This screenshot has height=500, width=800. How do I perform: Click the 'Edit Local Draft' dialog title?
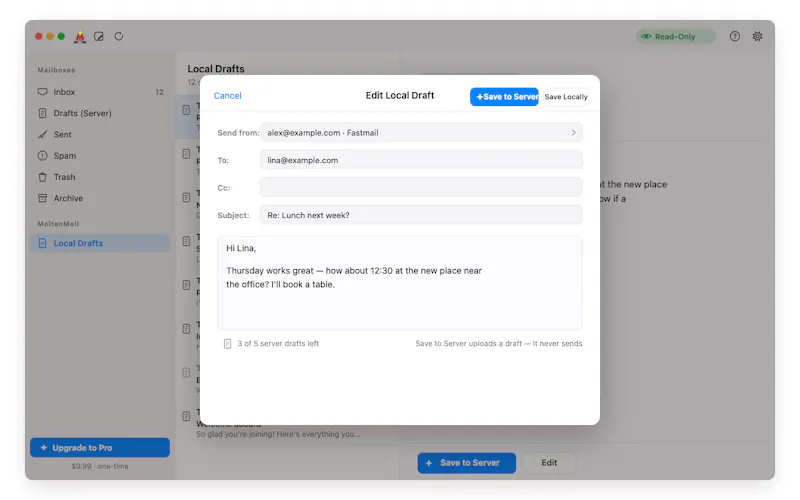[399, 95]
